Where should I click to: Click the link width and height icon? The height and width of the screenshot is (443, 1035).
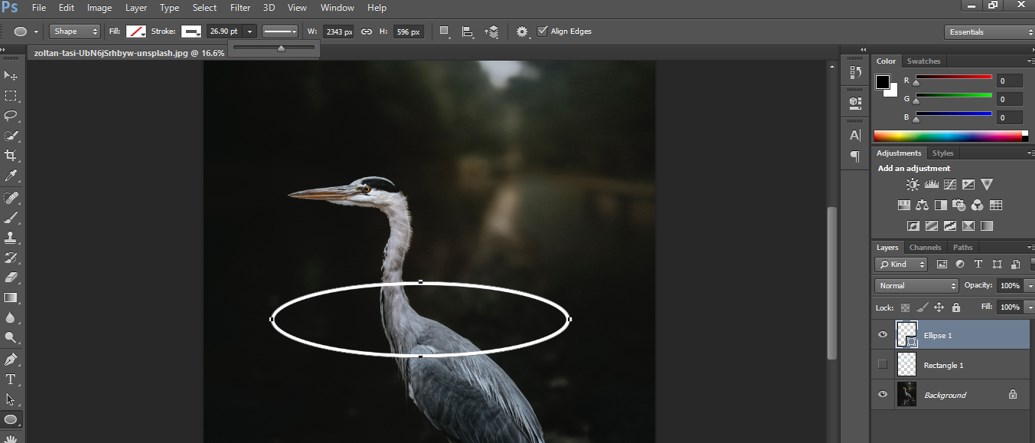click(x=367, y=32)
